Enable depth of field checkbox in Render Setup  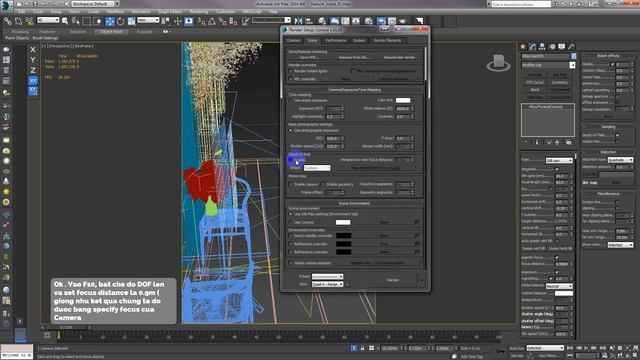tap(291, 160)
